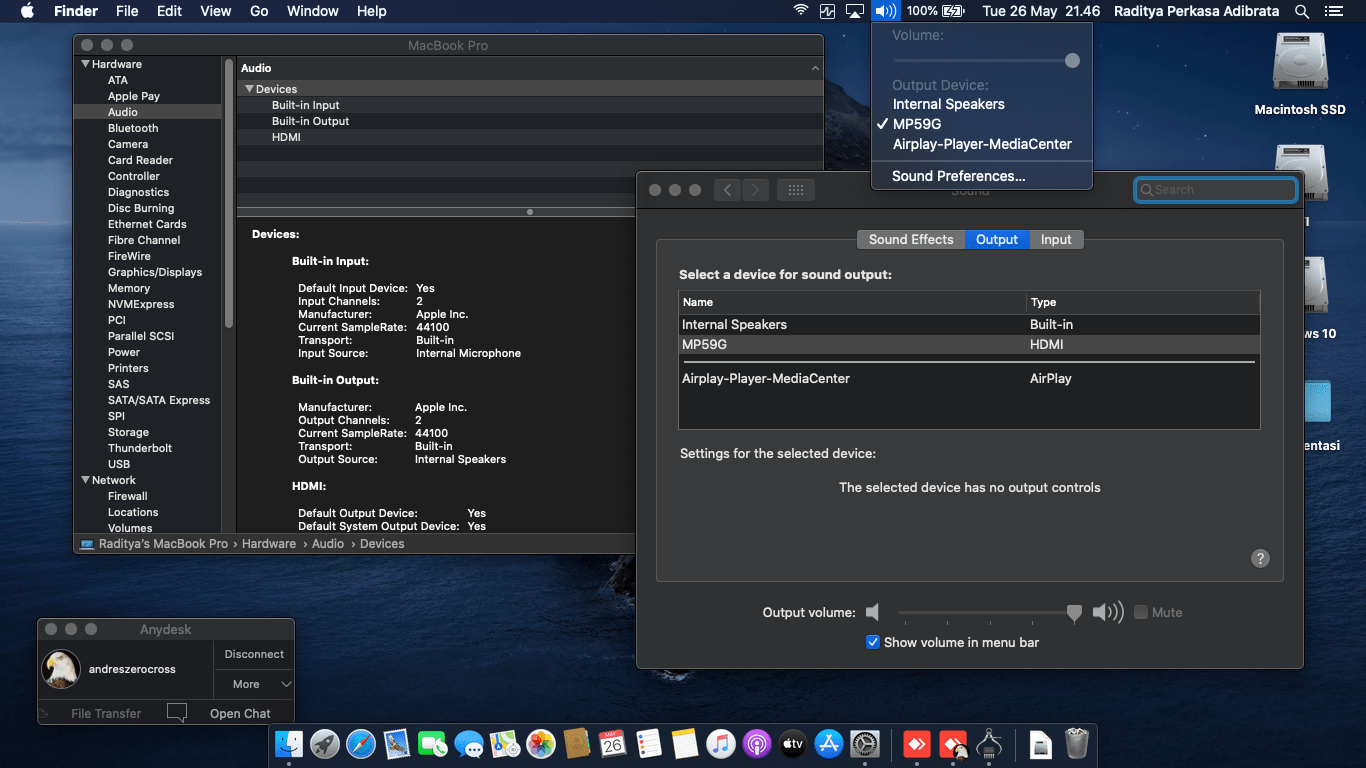The image size is (1366, 768).
Task: Open the Window menu
Action: pos(313,11)
